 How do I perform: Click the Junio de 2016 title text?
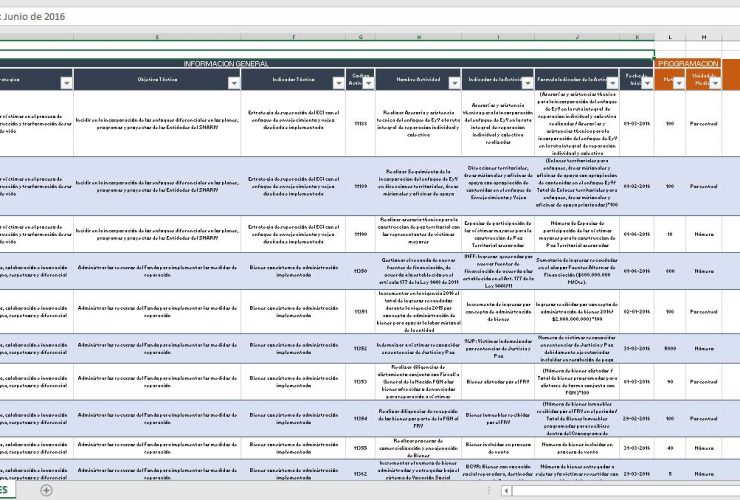coord(35,17)
